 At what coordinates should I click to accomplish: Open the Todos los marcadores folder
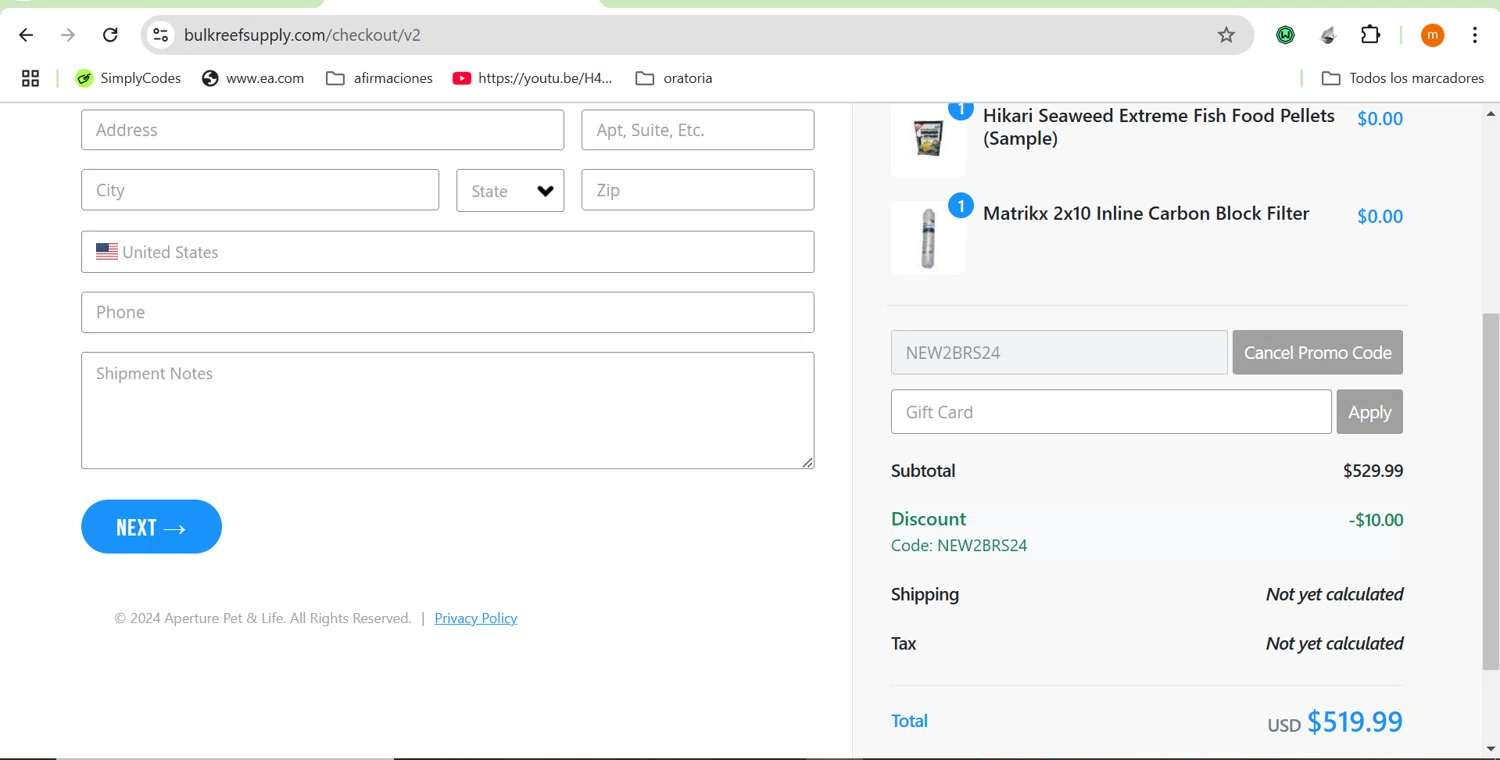[1402, 78]
